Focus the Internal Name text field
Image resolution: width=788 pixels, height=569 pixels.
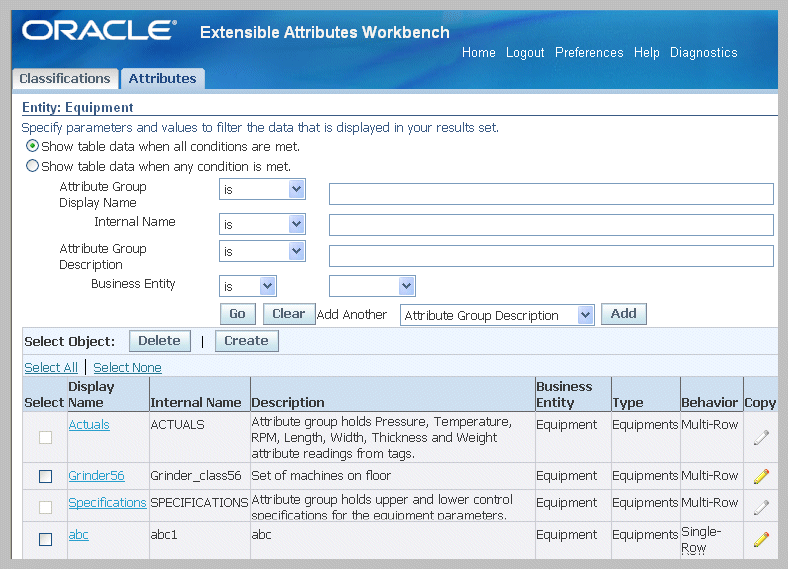[x=551, y=225]
